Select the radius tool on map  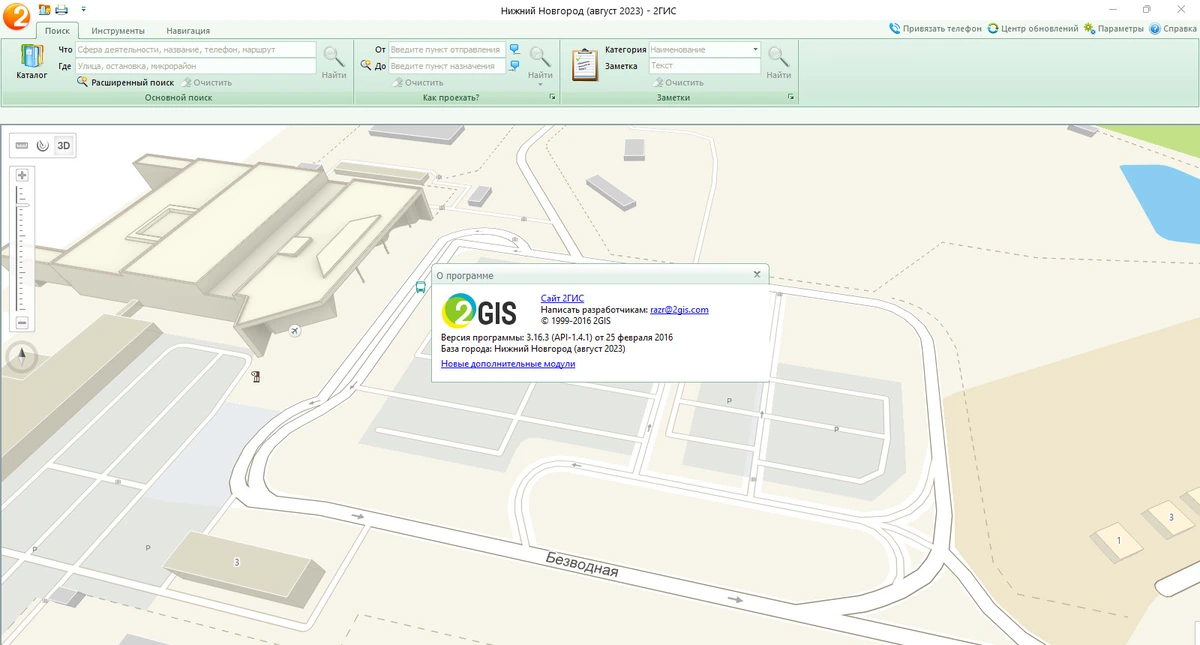(42, 145)
